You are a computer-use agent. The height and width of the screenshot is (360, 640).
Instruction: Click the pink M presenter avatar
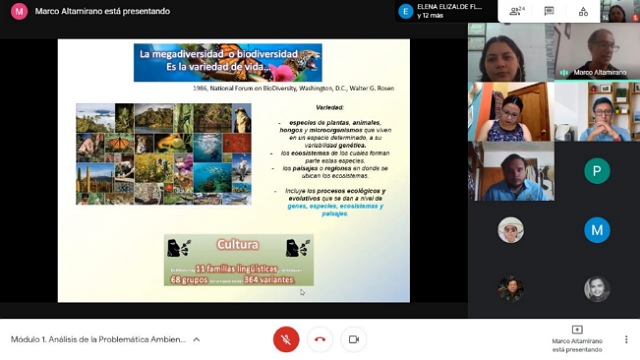coord(19,11)
